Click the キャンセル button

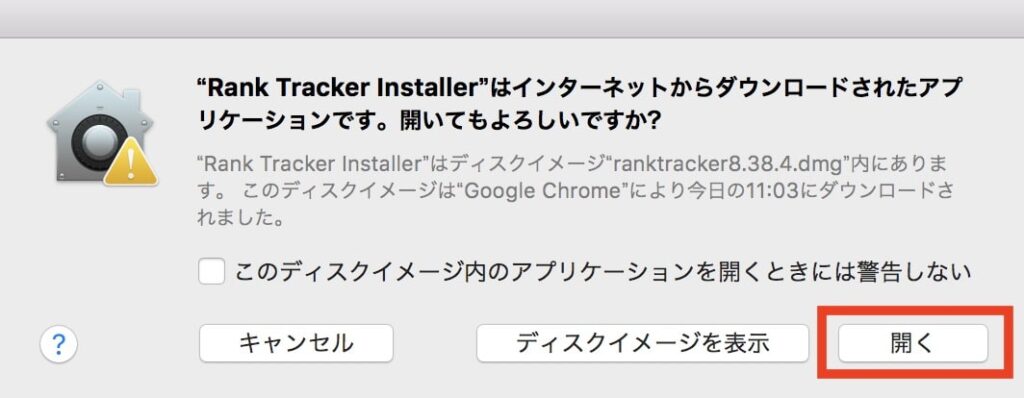tap(296, 343)
